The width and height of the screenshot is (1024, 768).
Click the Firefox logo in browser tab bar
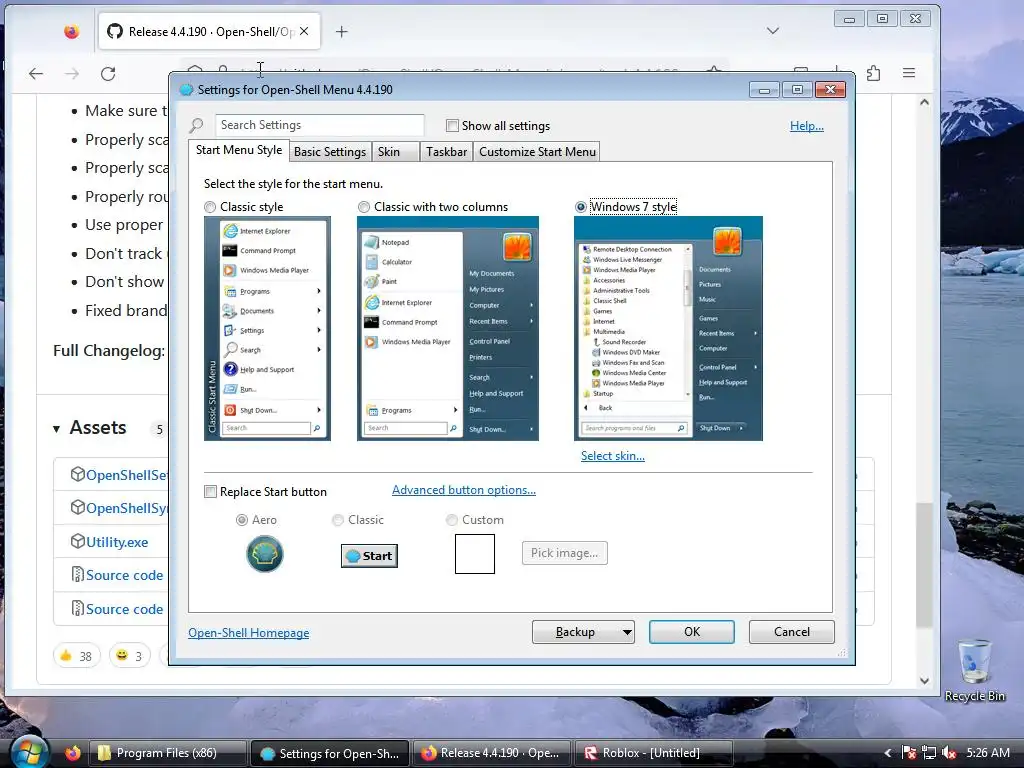point(71,31)
